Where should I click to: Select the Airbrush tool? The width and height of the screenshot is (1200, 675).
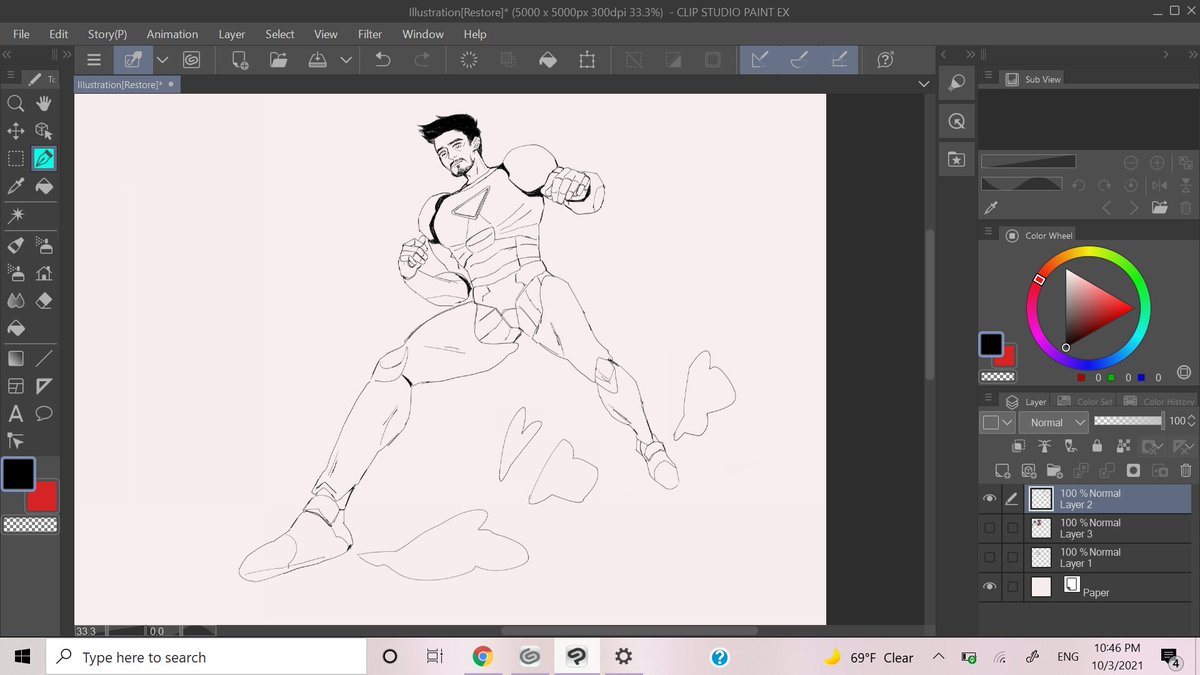pyautogui.click(x=44, y=245)
